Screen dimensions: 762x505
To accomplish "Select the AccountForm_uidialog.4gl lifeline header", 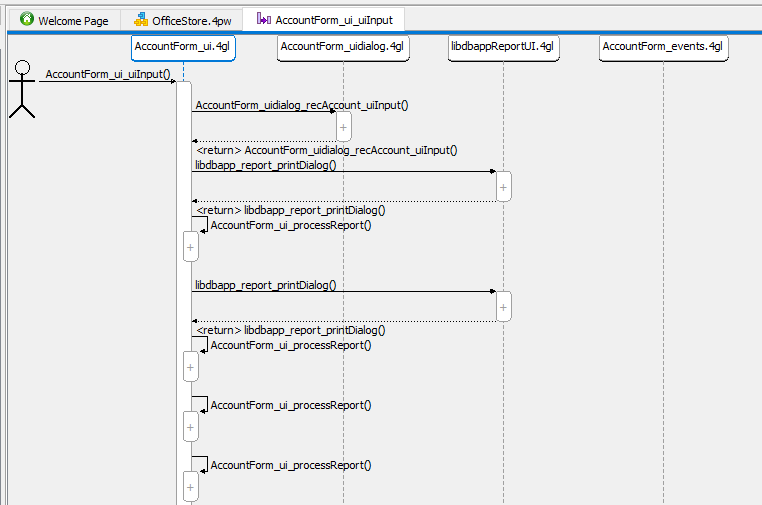I will pyautogui.click(x=343, y=48).
